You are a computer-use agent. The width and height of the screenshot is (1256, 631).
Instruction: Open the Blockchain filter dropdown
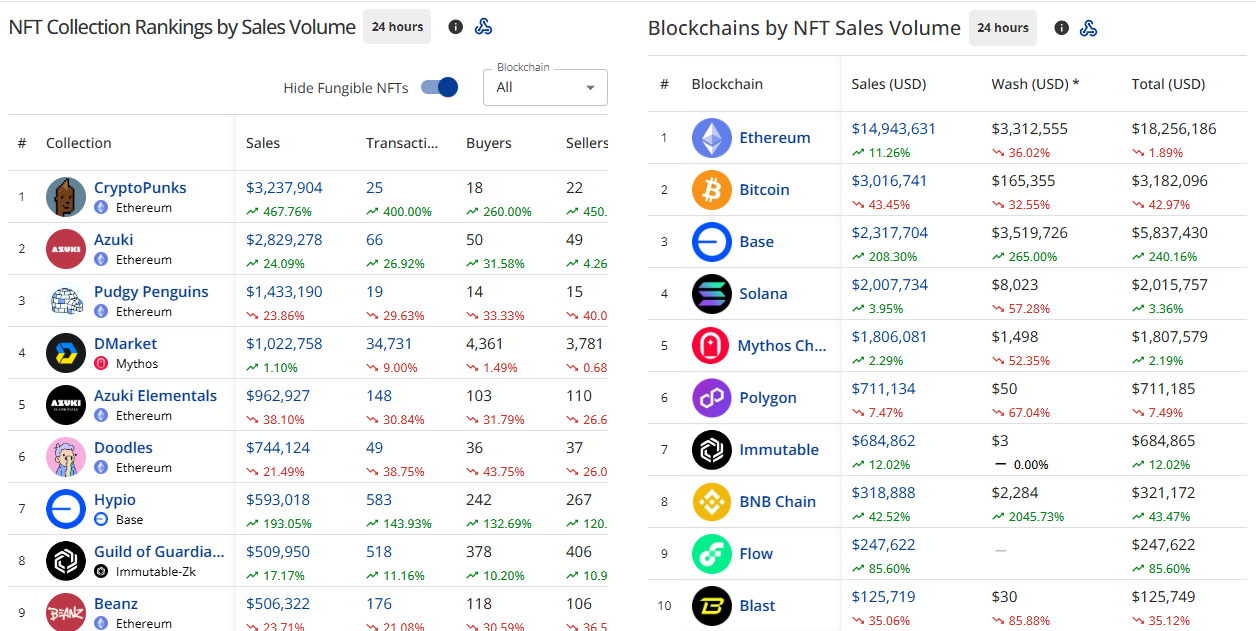[544, 87]
